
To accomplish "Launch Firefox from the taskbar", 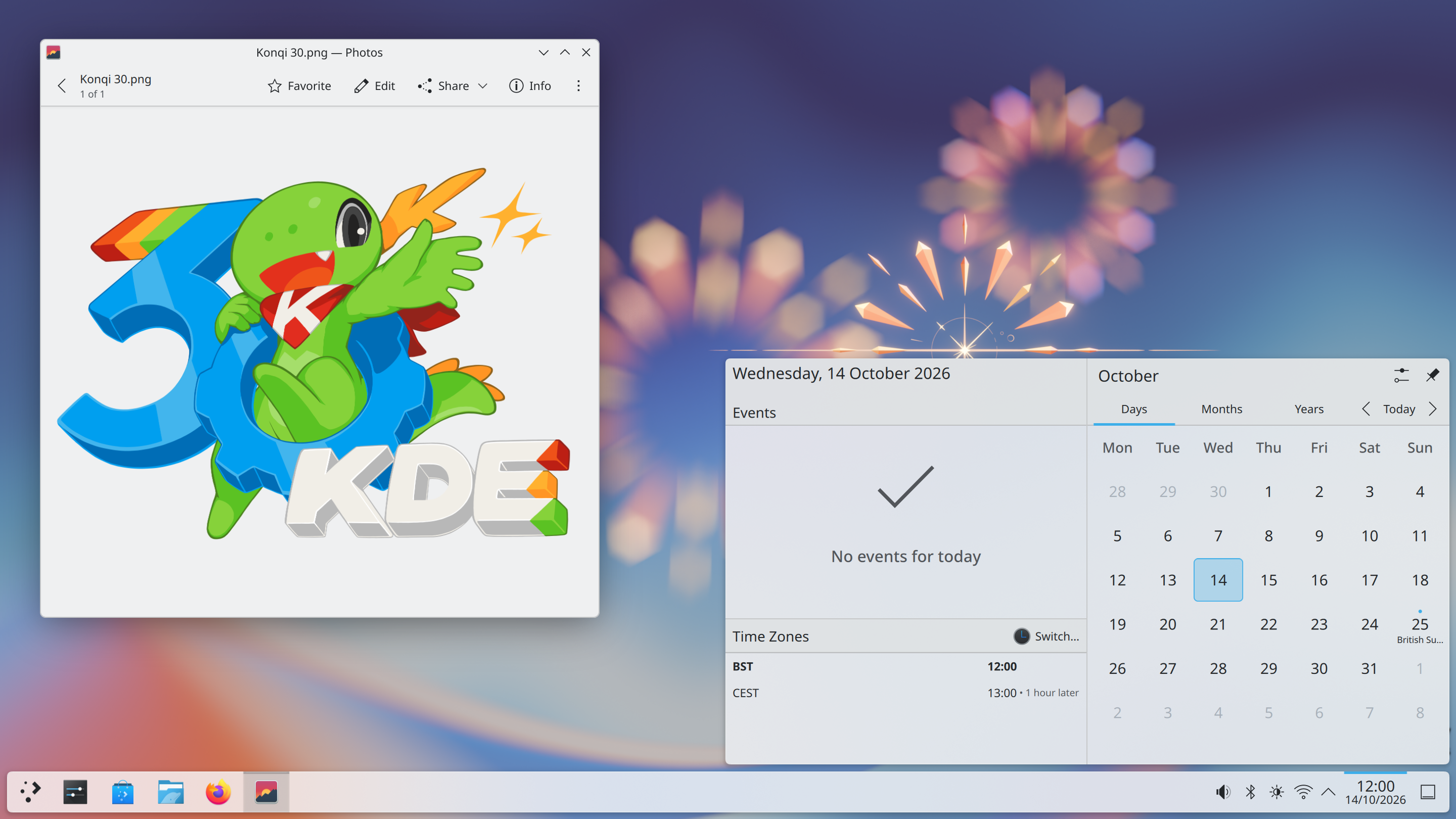I will tap(218, 792).
